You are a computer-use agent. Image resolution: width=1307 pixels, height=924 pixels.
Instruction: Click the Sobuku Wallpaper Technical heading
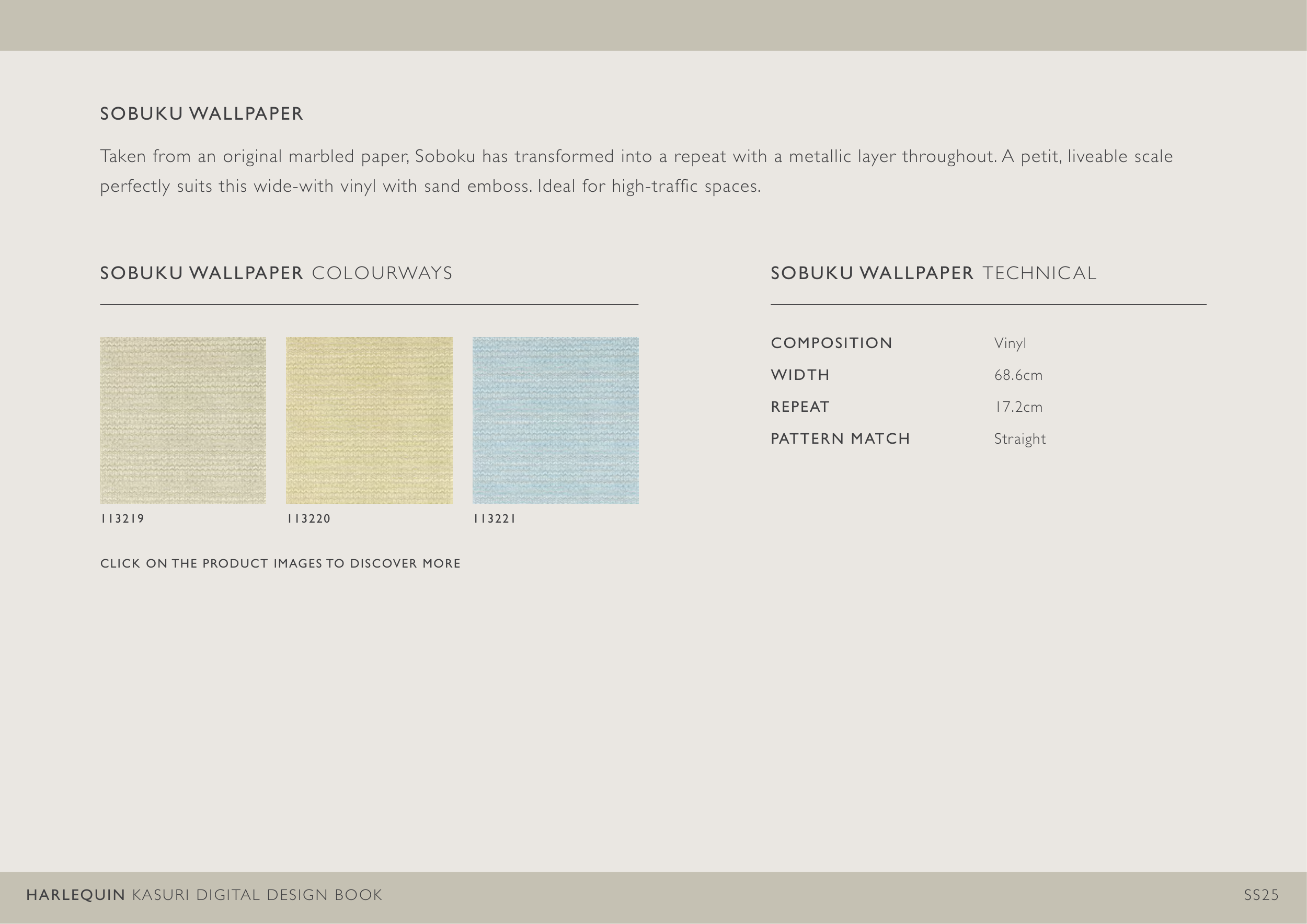tap(933, 273)
